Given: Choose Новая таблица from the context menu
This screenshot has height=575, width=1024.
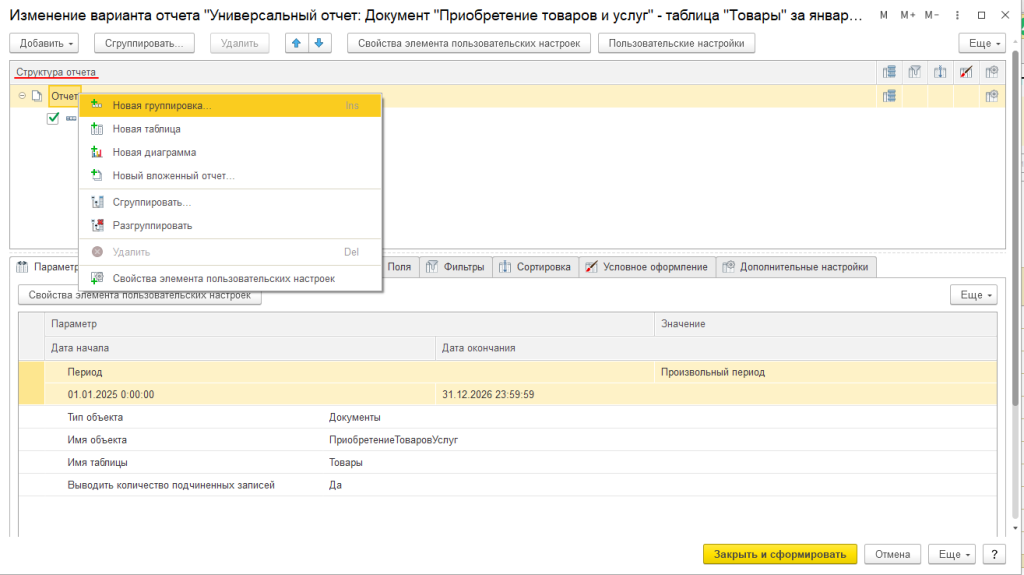Looking at the screenshot, I should click(146, 129).
